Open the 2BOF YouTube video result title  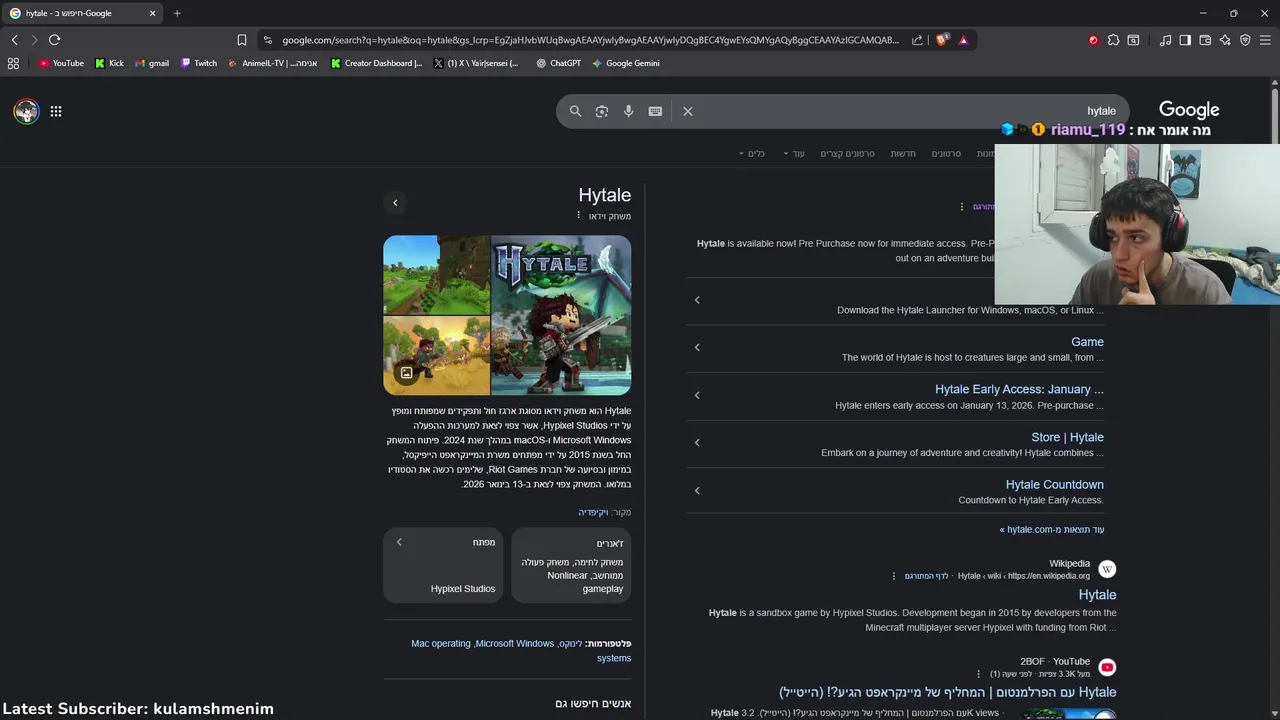click(x=948, y=692)
